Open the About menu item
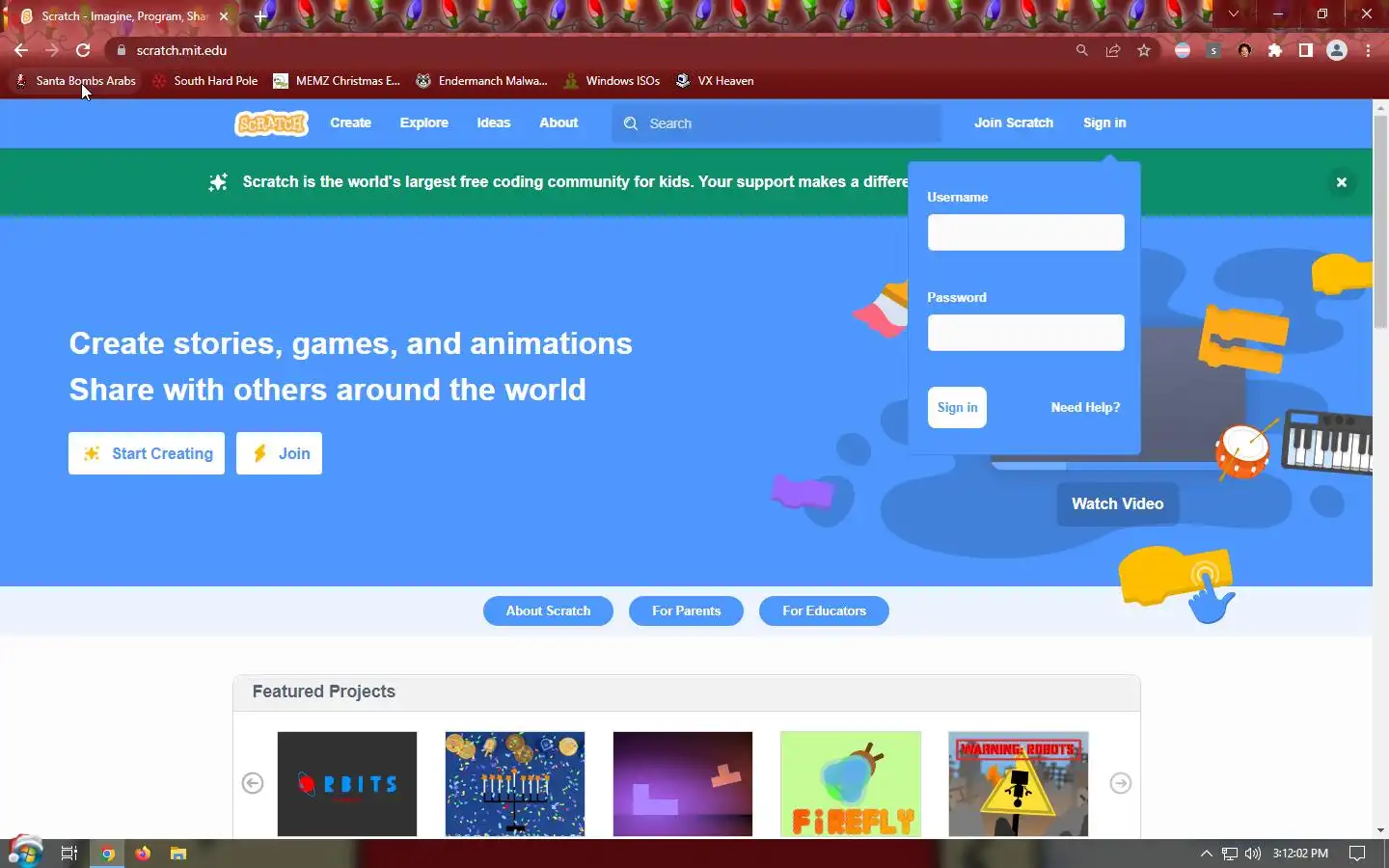 [x=558, y=123]
